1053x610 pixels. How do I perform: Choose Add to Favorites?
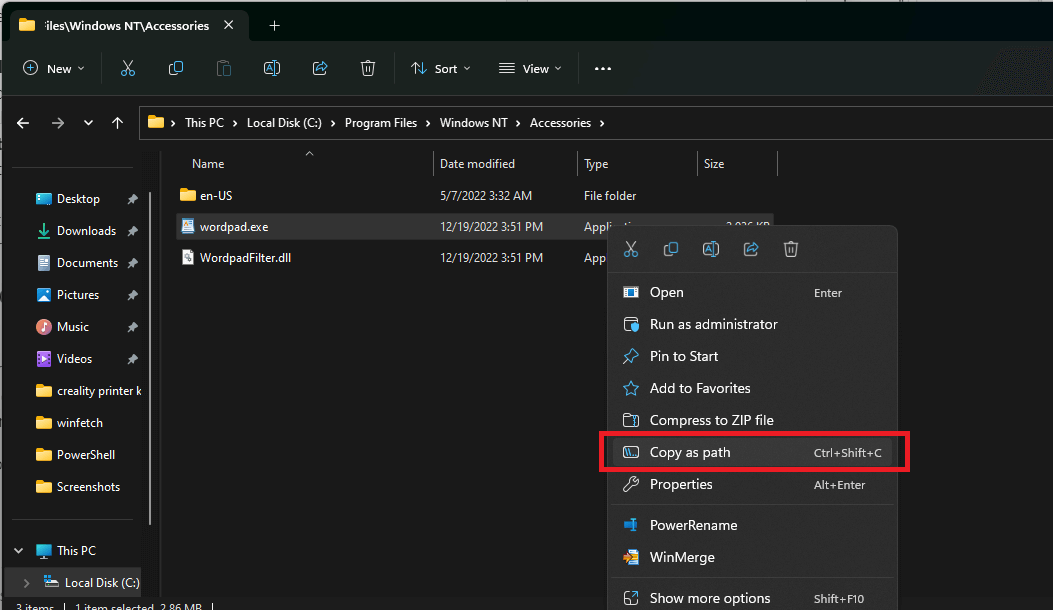pyautogui.click(x=752, y=388)
